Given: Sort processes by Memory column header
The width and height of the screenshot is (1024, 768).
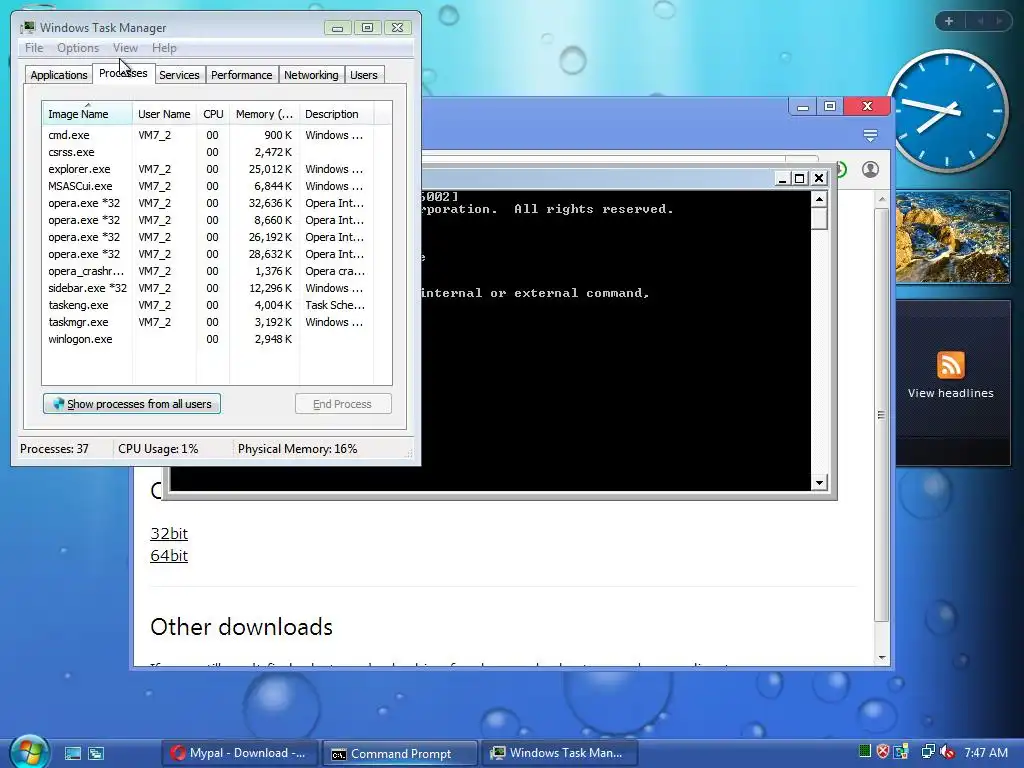Looking at the screenshot, I should pyautogui.click(x=264, y=114).
